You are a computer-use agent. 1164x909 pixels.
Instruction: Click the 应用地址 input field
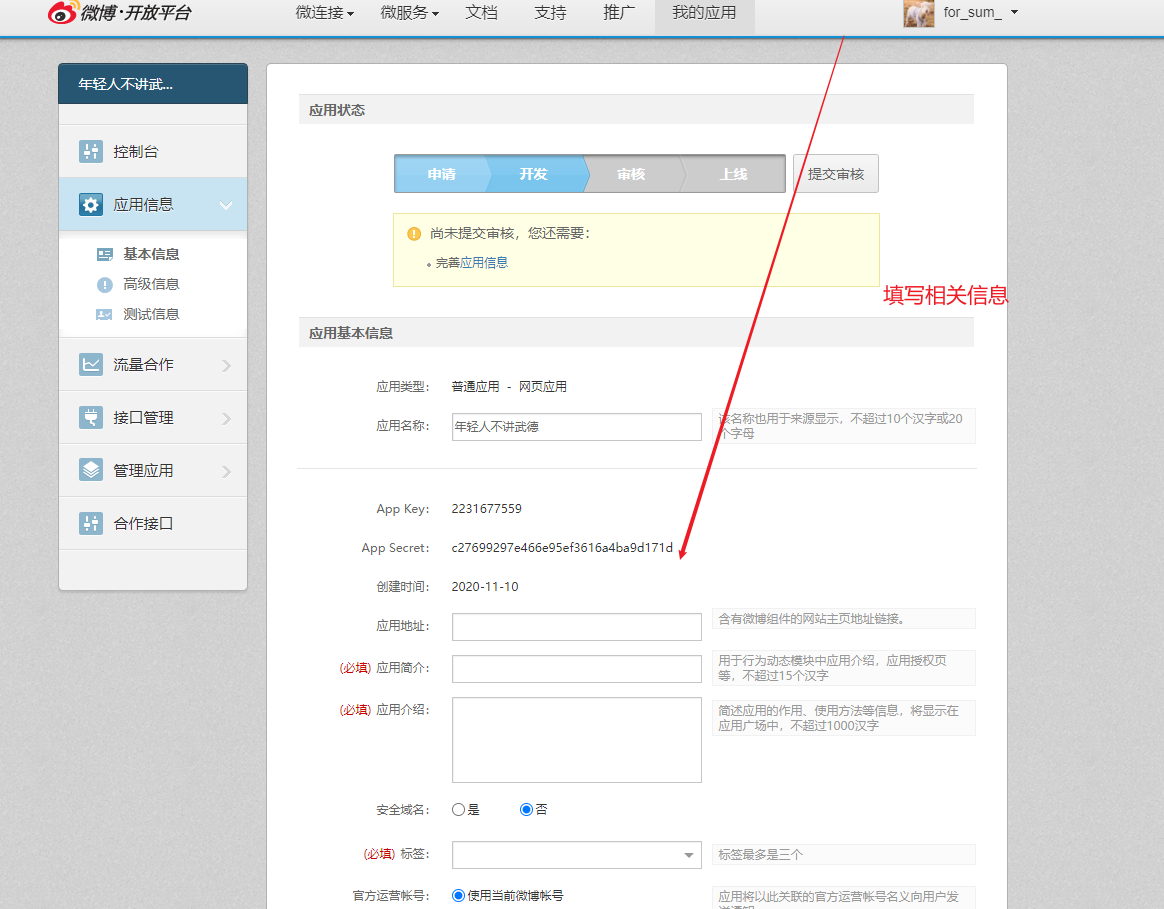[577, 627]
